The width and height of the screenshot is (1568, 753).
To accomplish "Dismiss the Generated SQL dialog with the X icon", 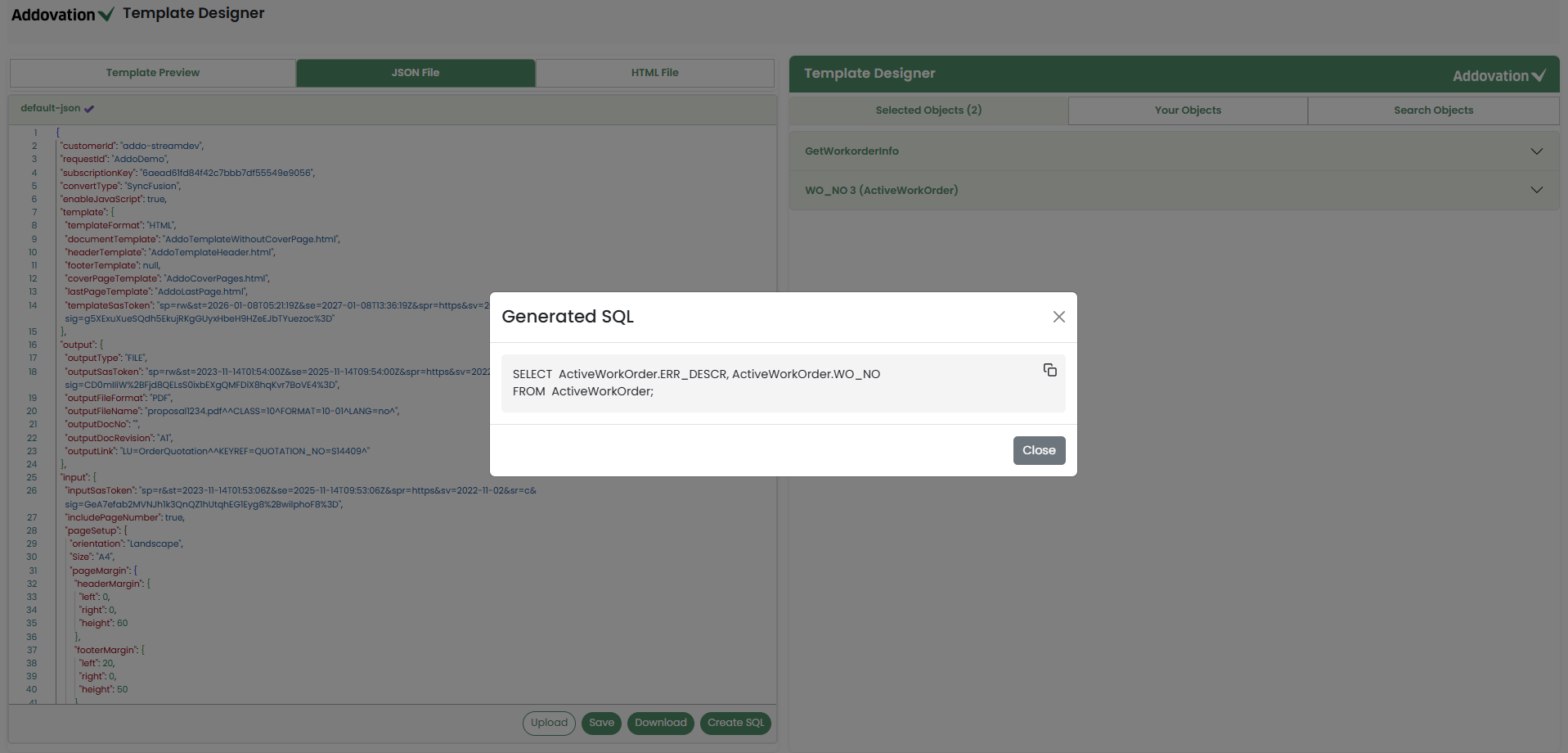I will 1058,317.
